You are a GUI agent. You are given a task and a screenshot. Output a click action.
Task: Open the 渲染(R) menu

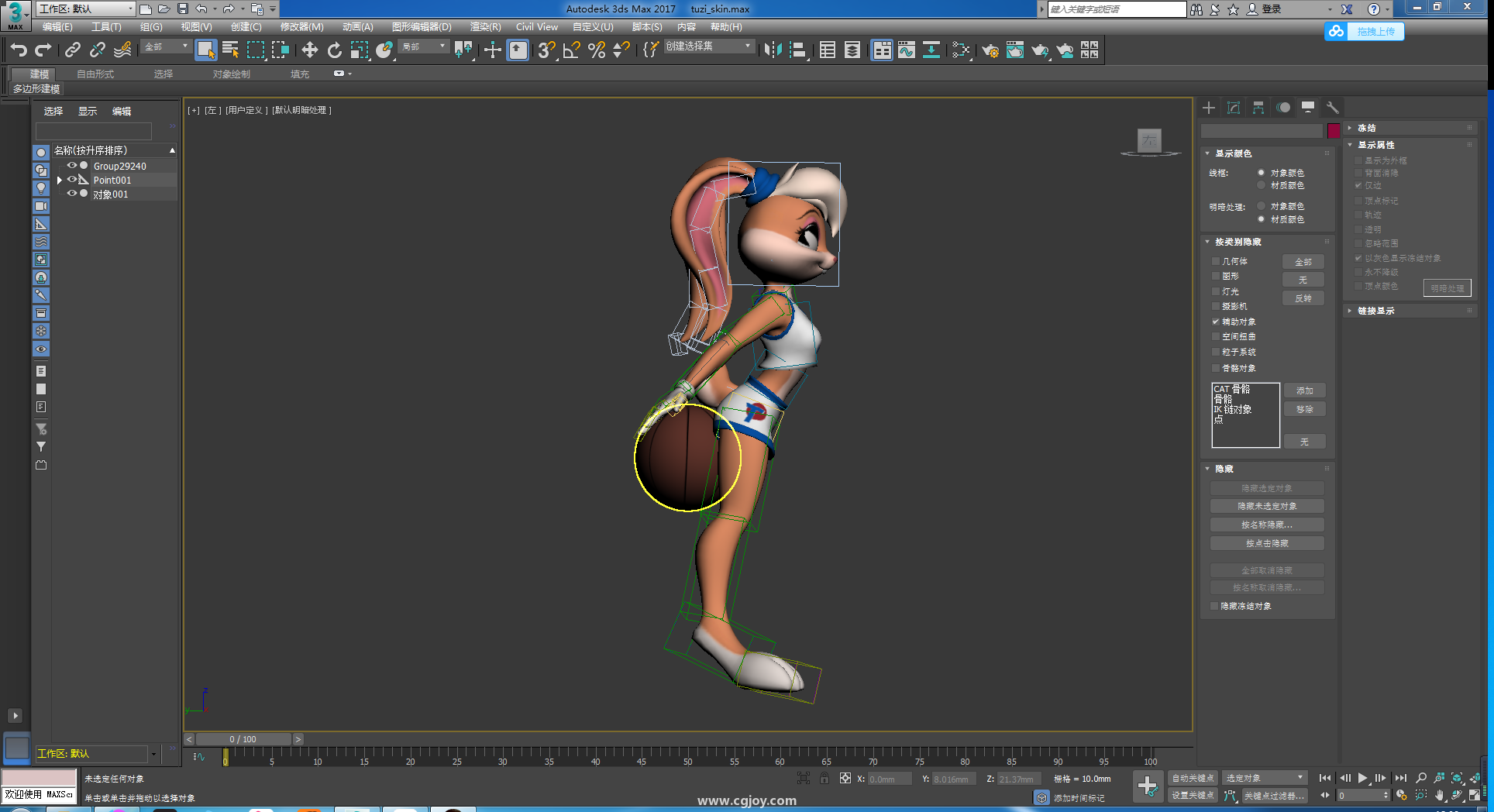click(x=485, y=27)
